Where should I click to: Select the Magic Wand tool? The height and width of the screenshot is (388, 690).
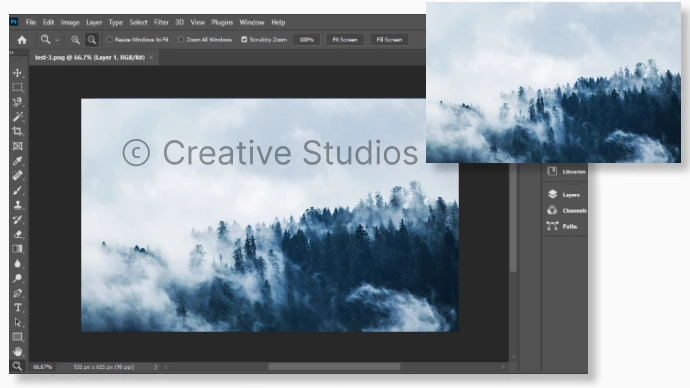18,117
